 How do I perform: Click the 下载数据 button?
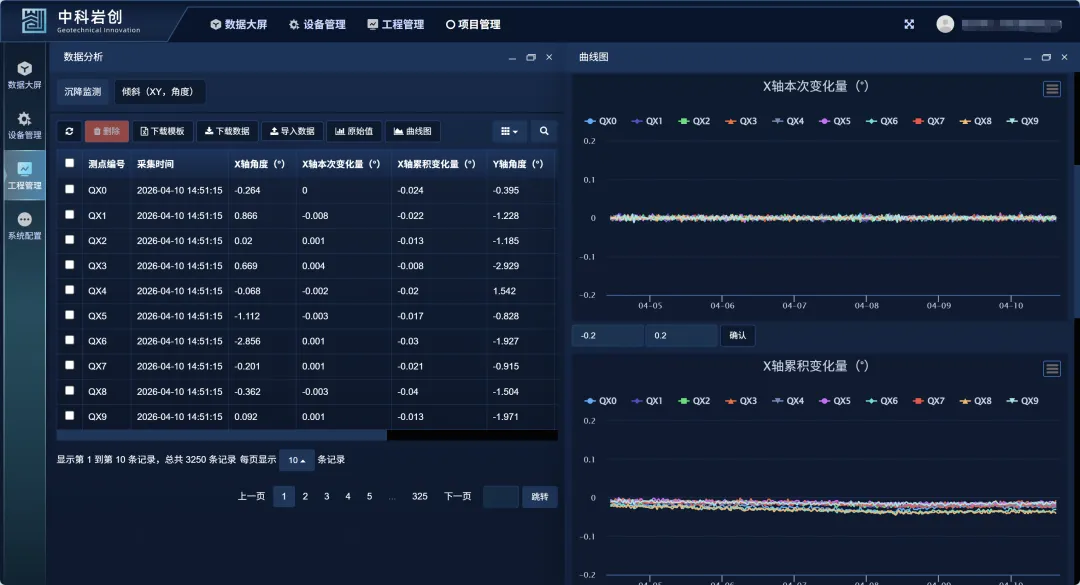coord(226,131)
